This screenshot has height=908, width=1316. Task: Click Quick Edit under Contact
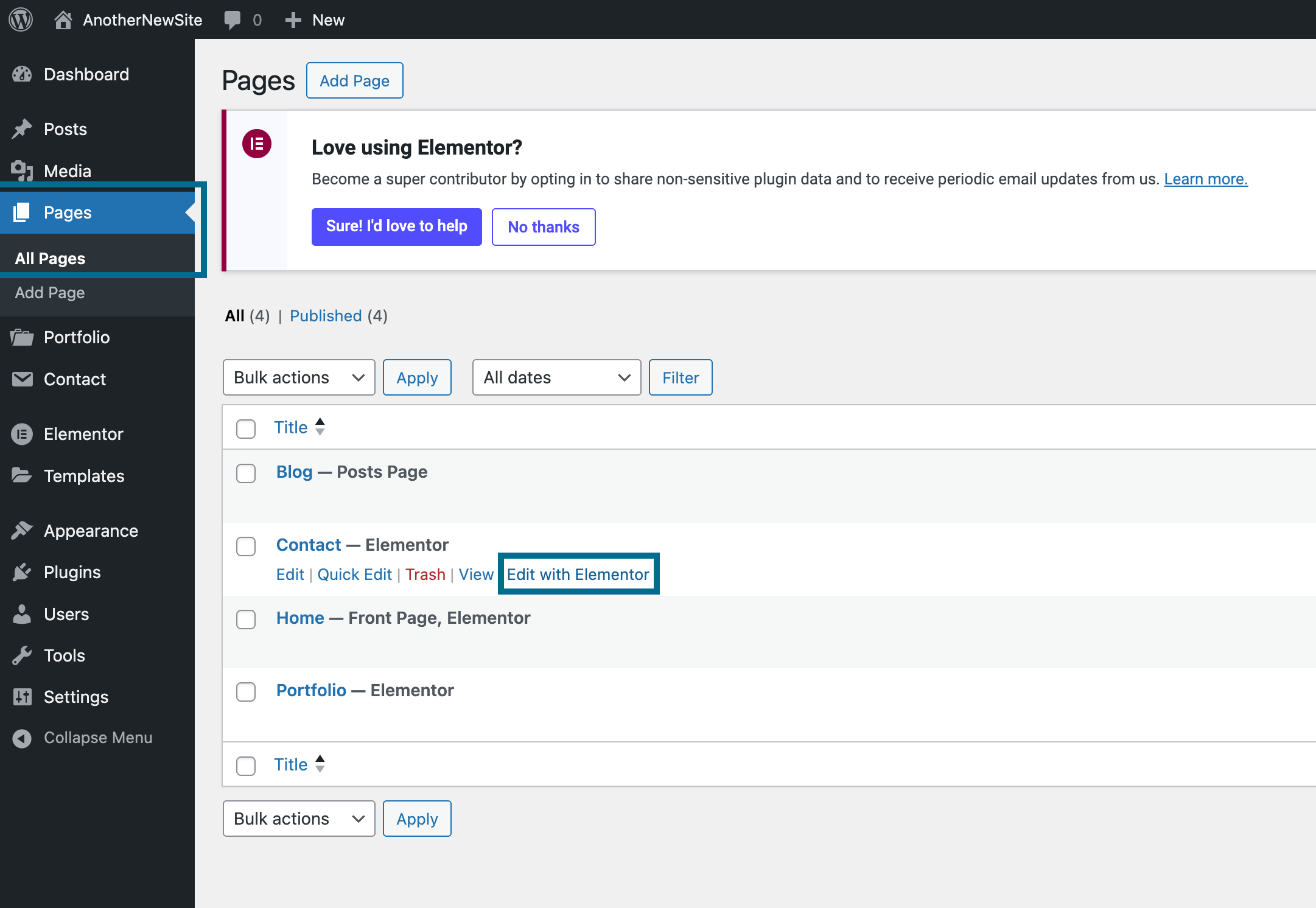[355, 574]
